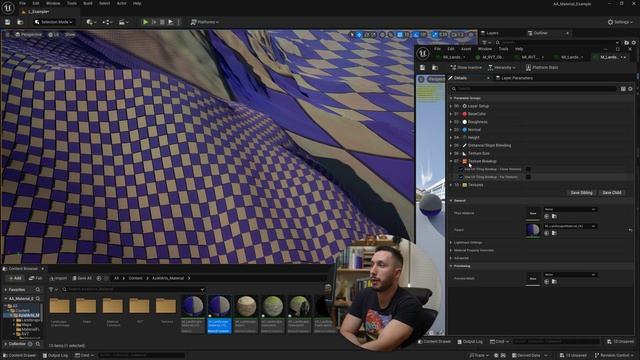Click the content browse icon beside main save icon
The width and height of the screenshot is (640, 360).
(x=20, y=22)
